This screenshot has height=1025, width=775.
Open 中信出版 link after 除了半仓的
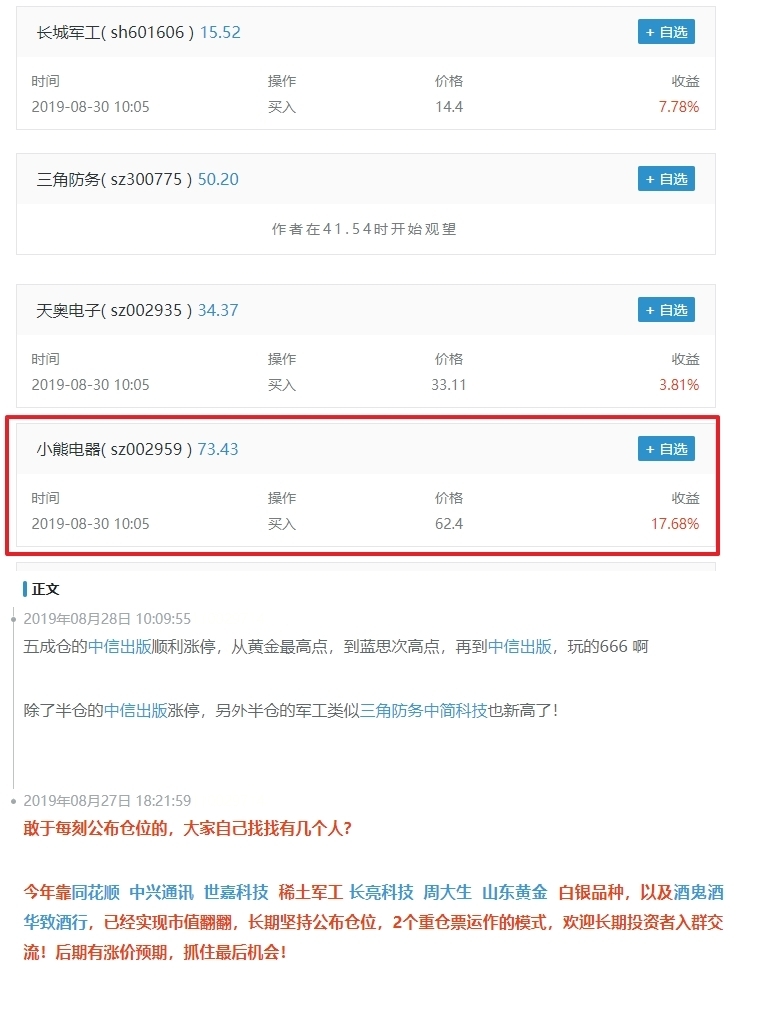coord(136,711)
